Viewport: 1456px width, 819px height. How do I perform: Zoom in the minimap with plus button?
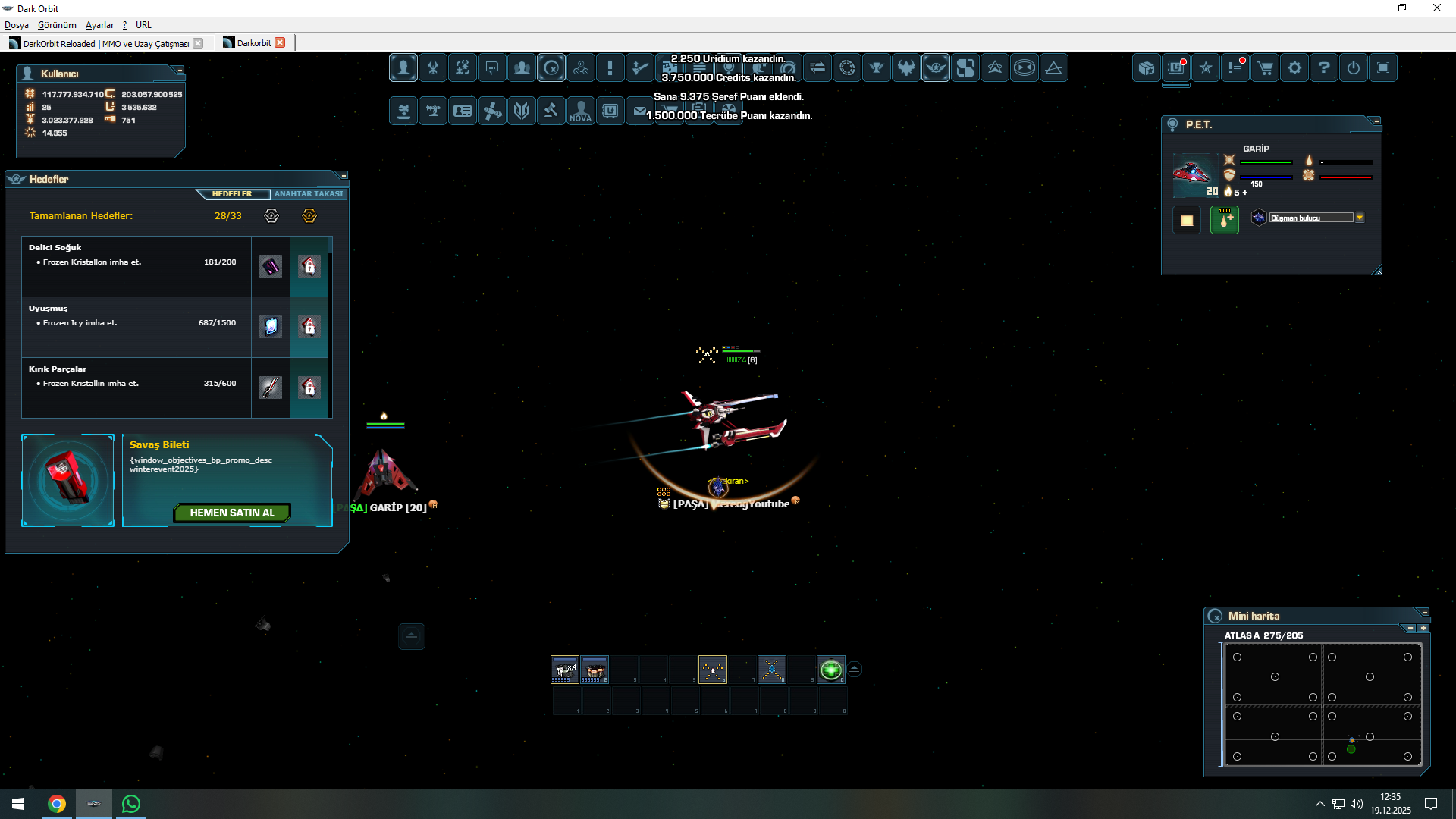coord(1423,628)
